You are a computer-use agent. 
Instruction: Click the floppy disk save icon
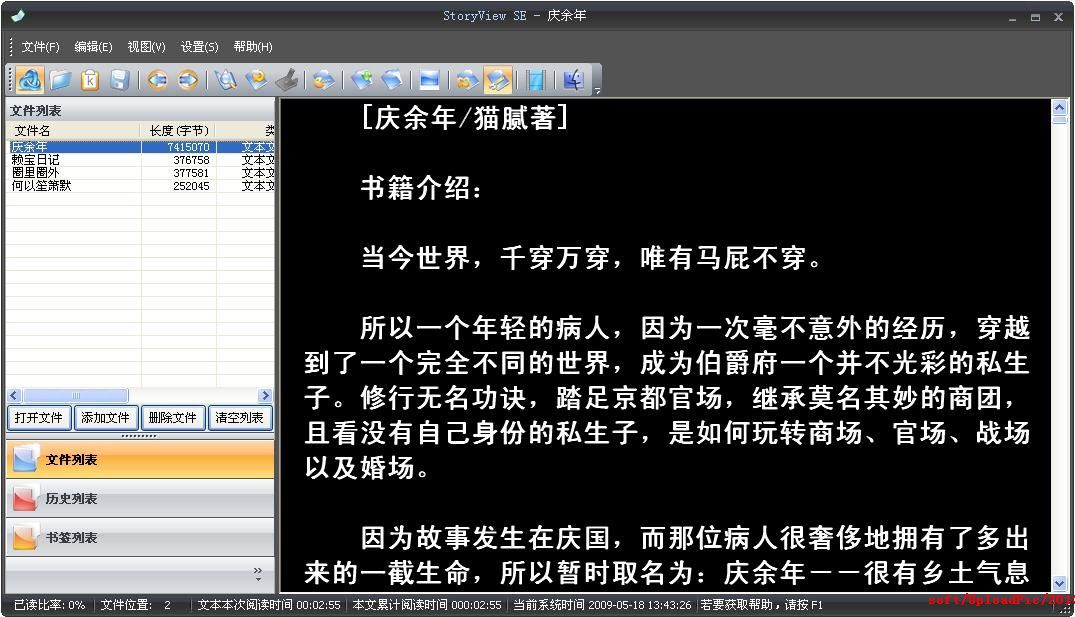click(119, 80)
